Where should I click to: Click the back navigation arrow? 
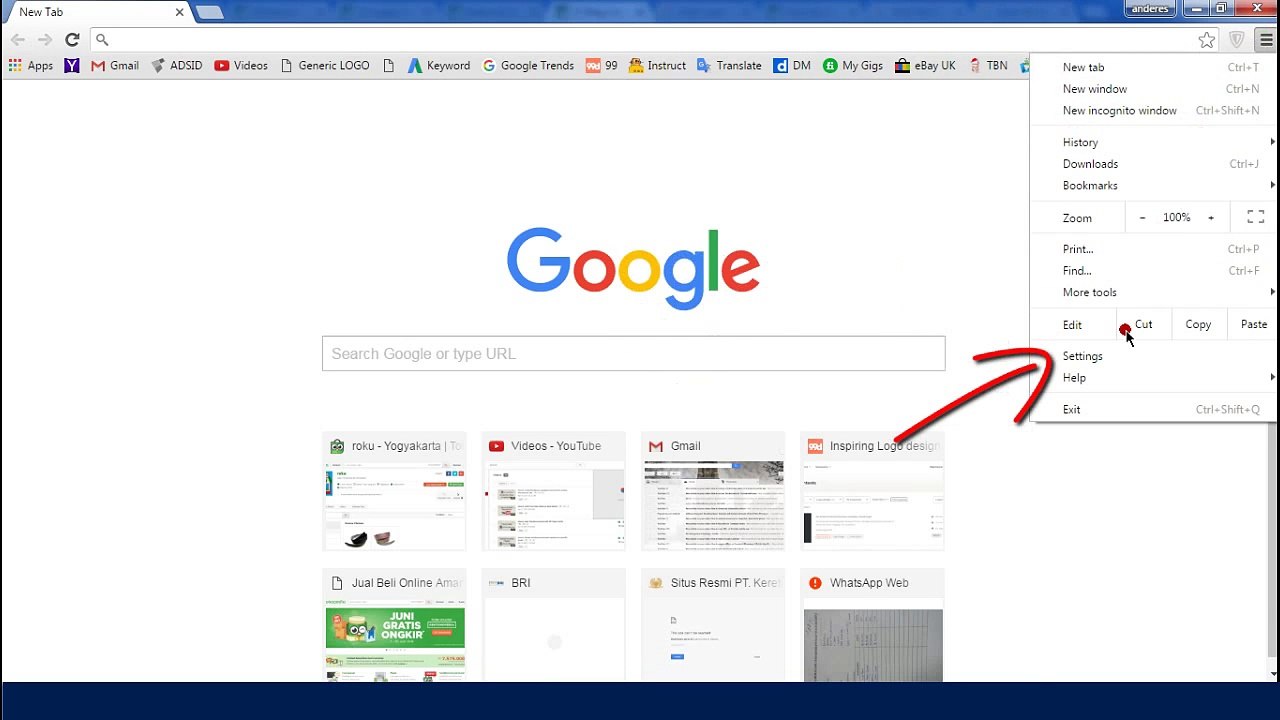pos(18,40)
